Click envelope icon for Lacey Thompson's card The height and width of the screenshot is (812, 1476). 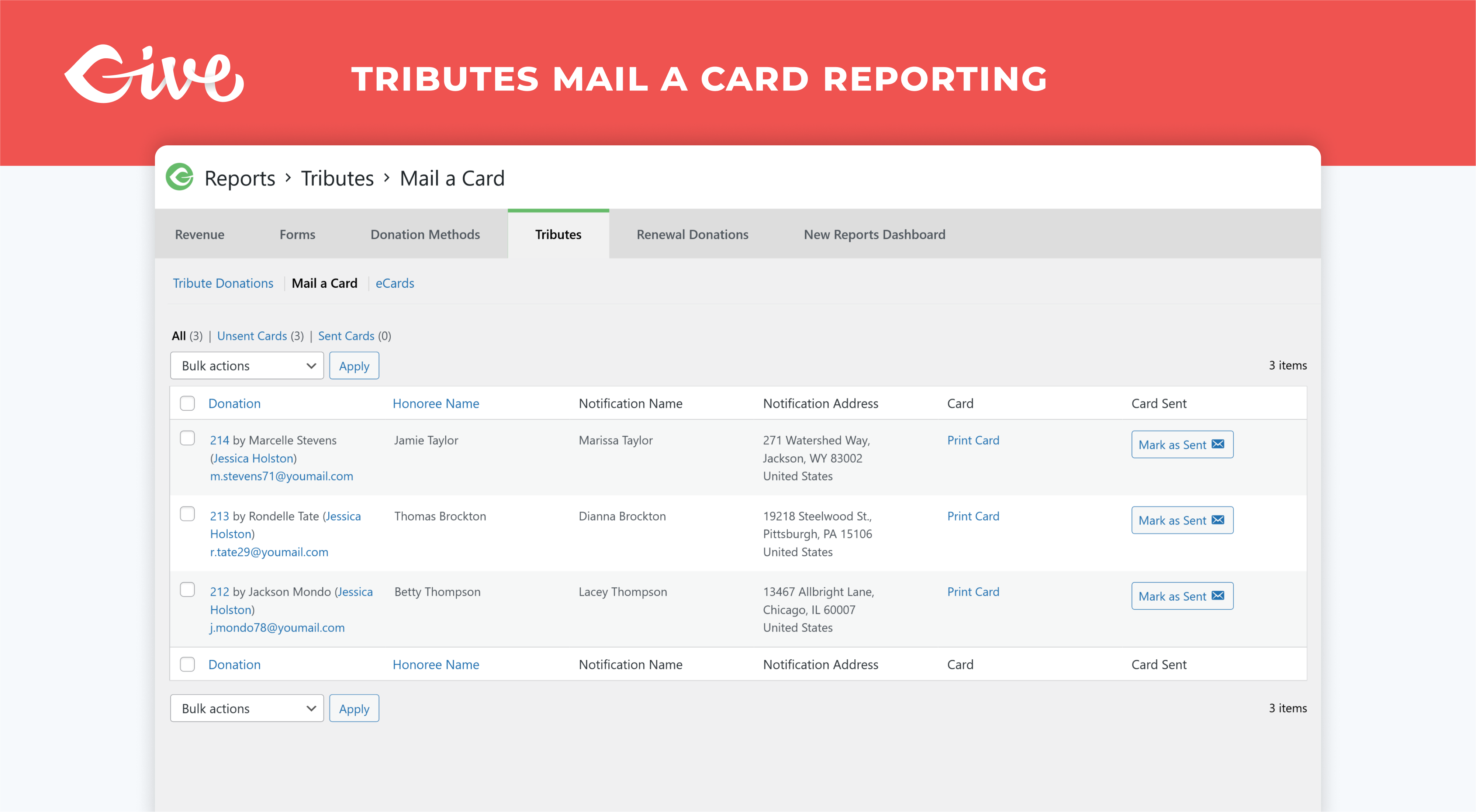(x=1218, y=595)
